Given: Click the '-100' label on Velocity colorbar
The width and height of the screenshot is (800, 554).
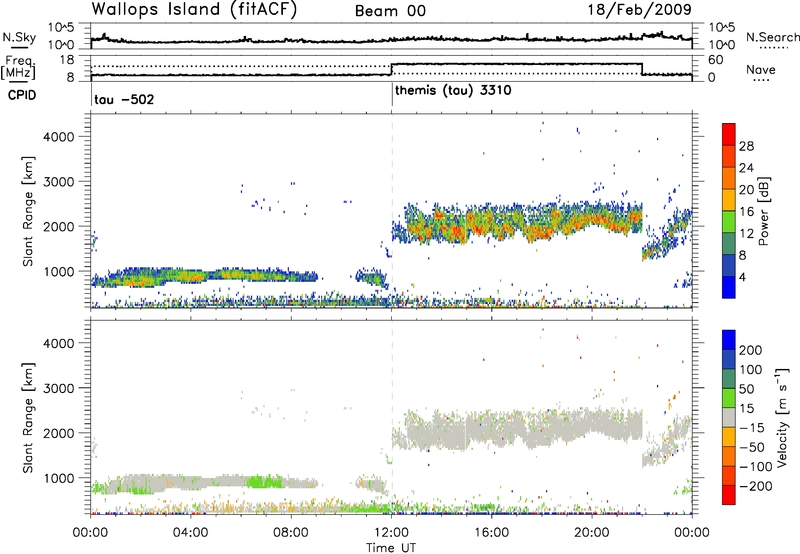Looking at the screenshot, I should [x=756, y=467].
